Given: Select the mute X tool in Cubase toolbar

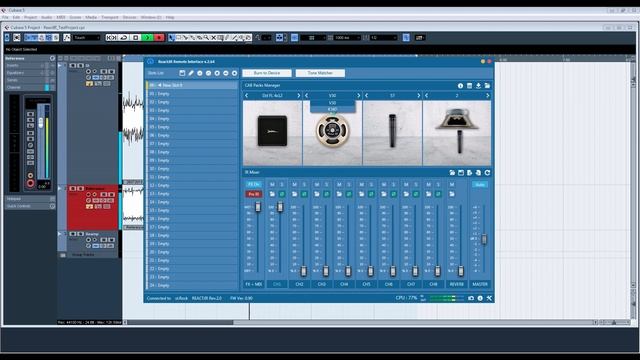Looking at the screenshot, I should [x=213, y=38].
